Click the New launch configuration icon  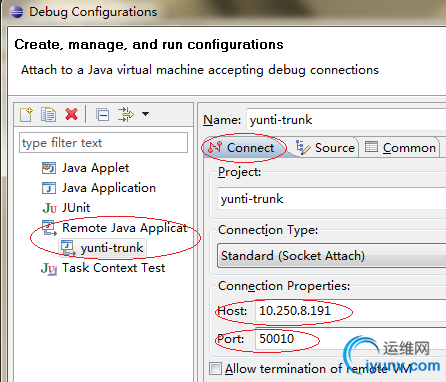pos(26,115)
